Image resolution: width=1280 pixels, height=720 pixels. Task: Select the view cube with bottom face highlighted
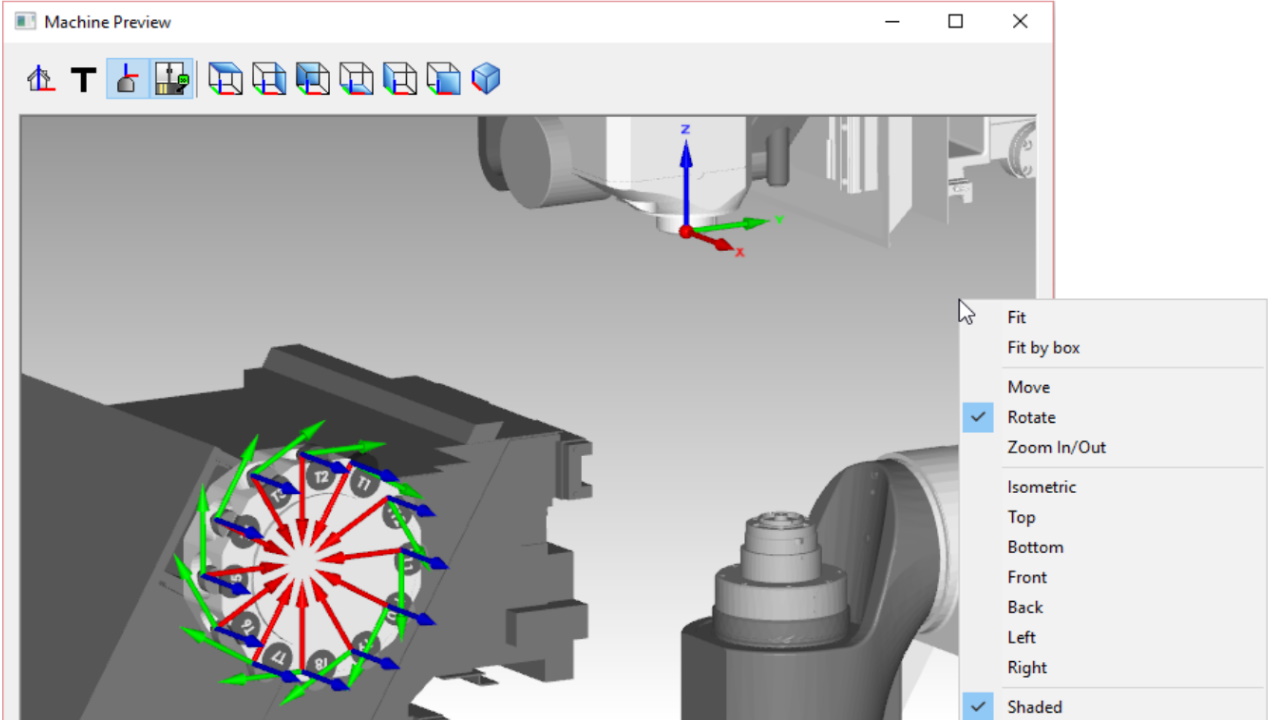356,79
